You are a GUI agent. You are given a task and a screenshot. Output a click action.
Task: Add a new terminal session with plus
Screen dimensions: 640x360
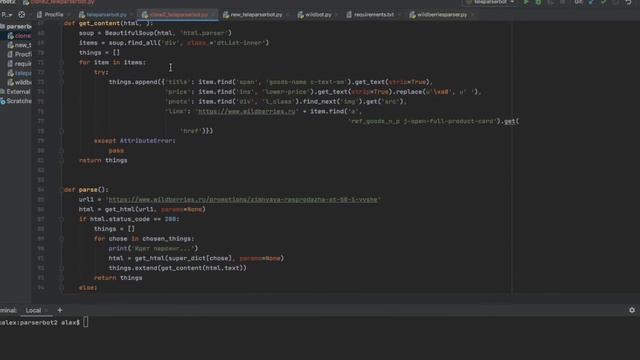pos(60,310)
